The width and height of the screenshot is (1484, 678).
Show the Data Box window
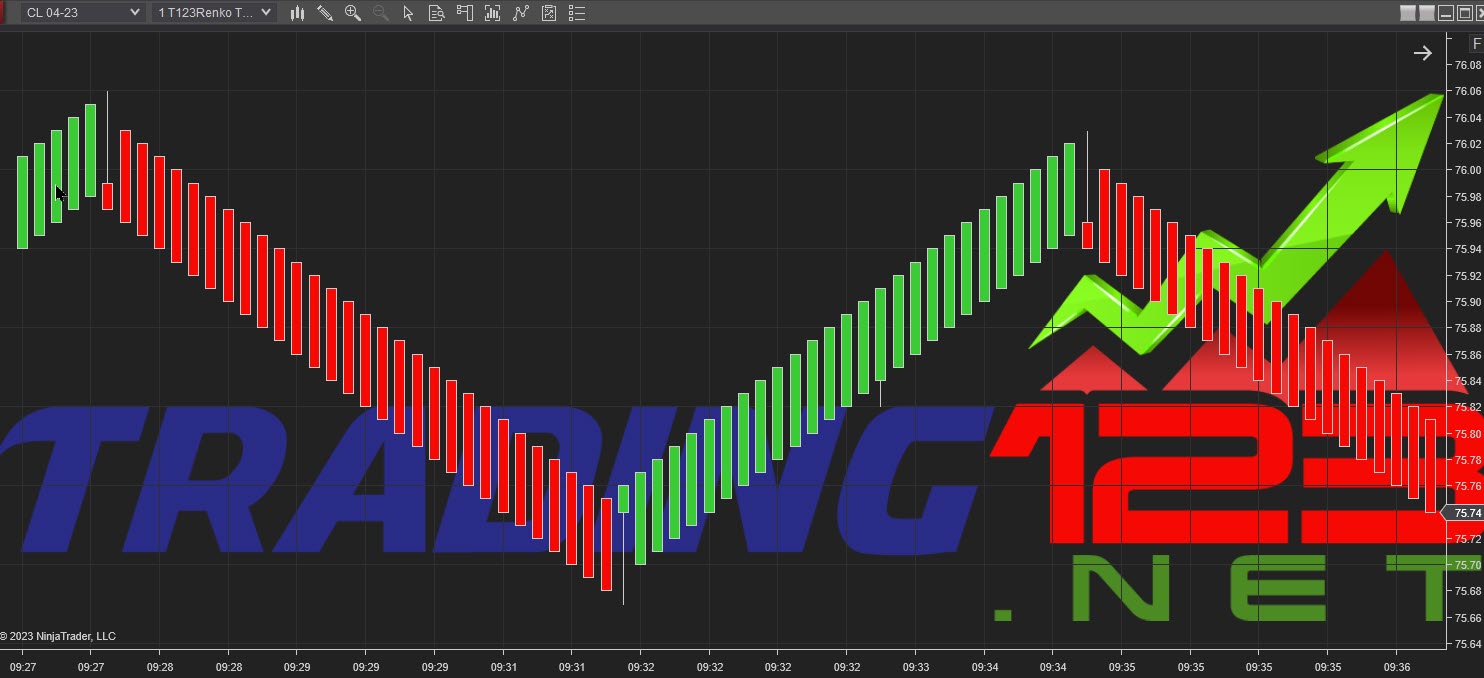coord(436,13)
